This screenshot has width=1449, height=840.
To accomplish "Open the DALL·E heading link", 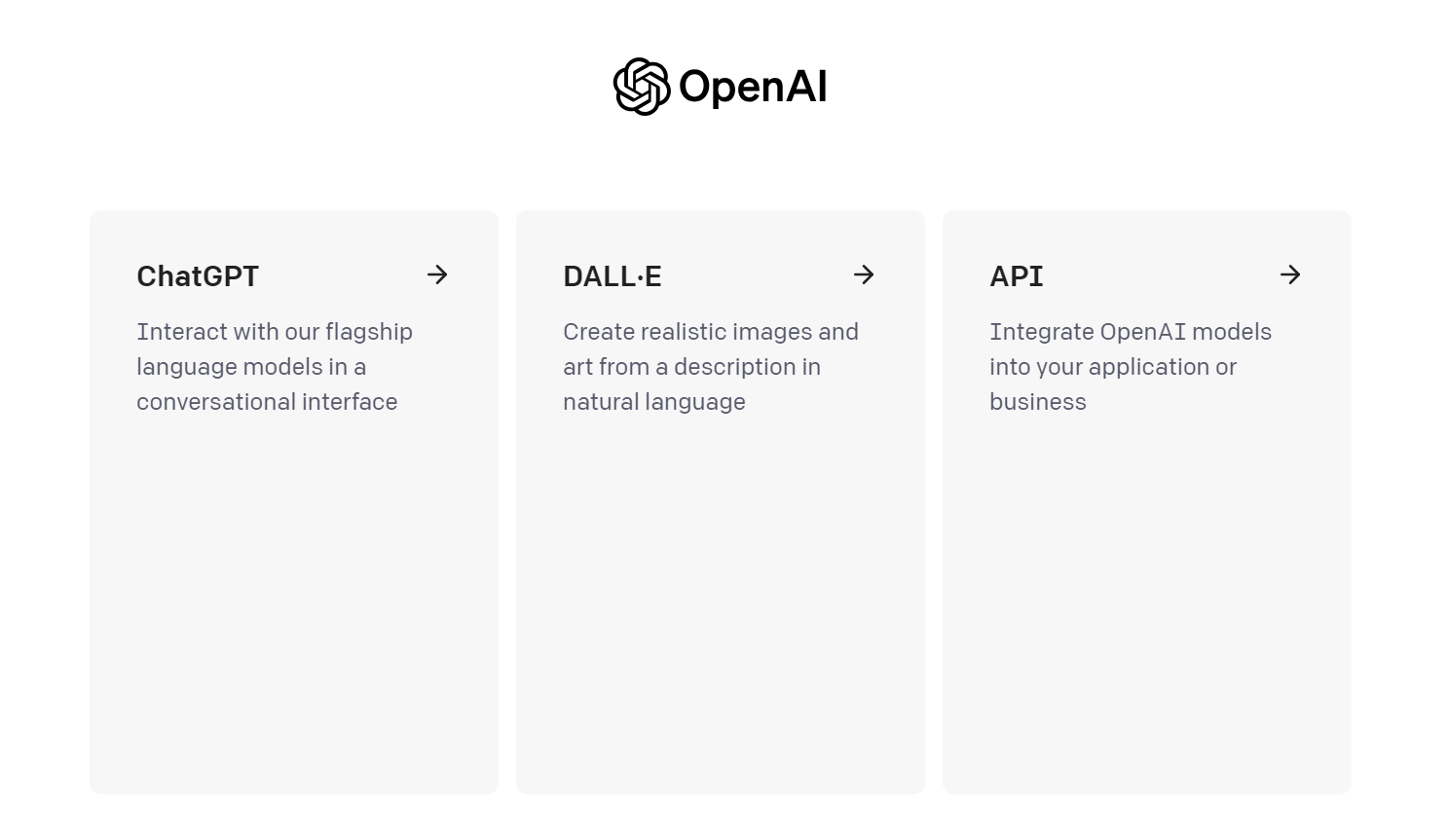I will pos(613,276).
